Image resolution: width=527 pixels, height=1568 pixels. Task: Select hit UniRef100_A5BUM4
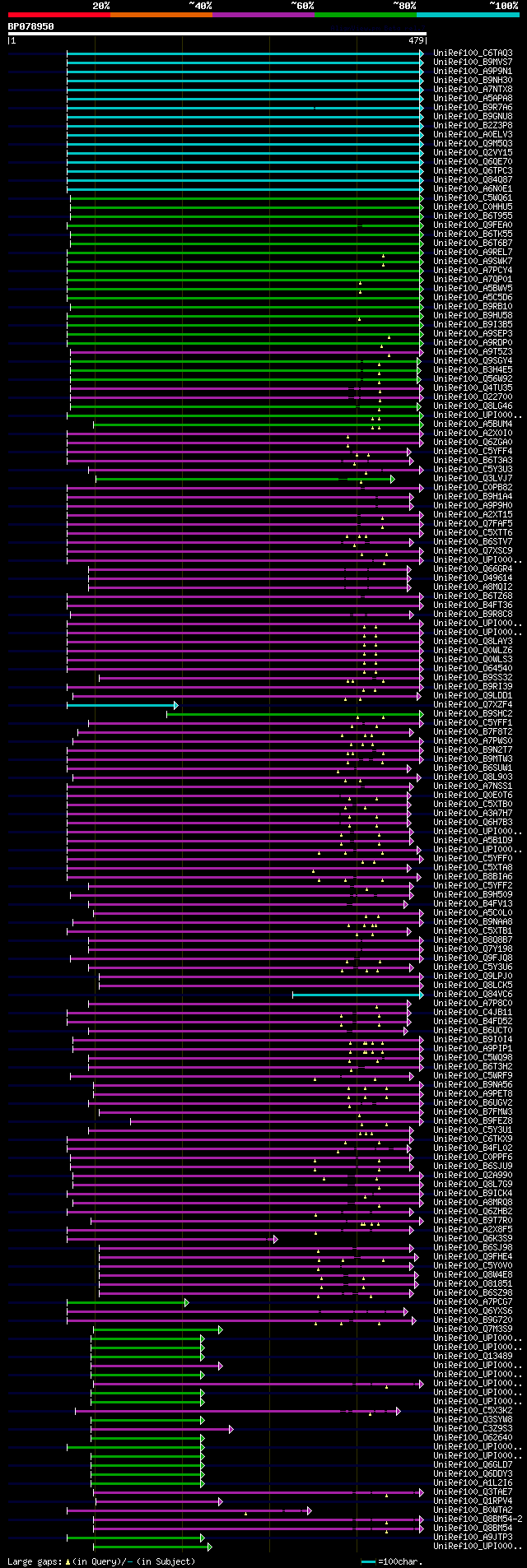click(473, 424)
